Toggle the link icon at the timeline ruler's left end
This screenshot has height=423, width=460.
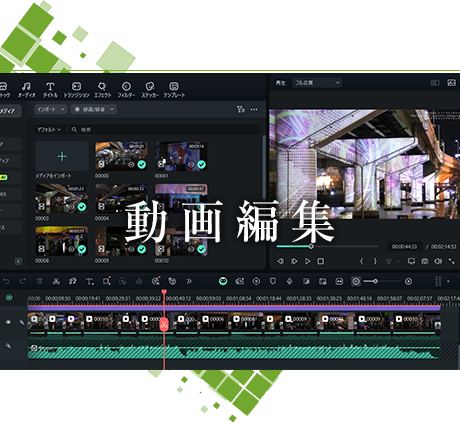9,297
